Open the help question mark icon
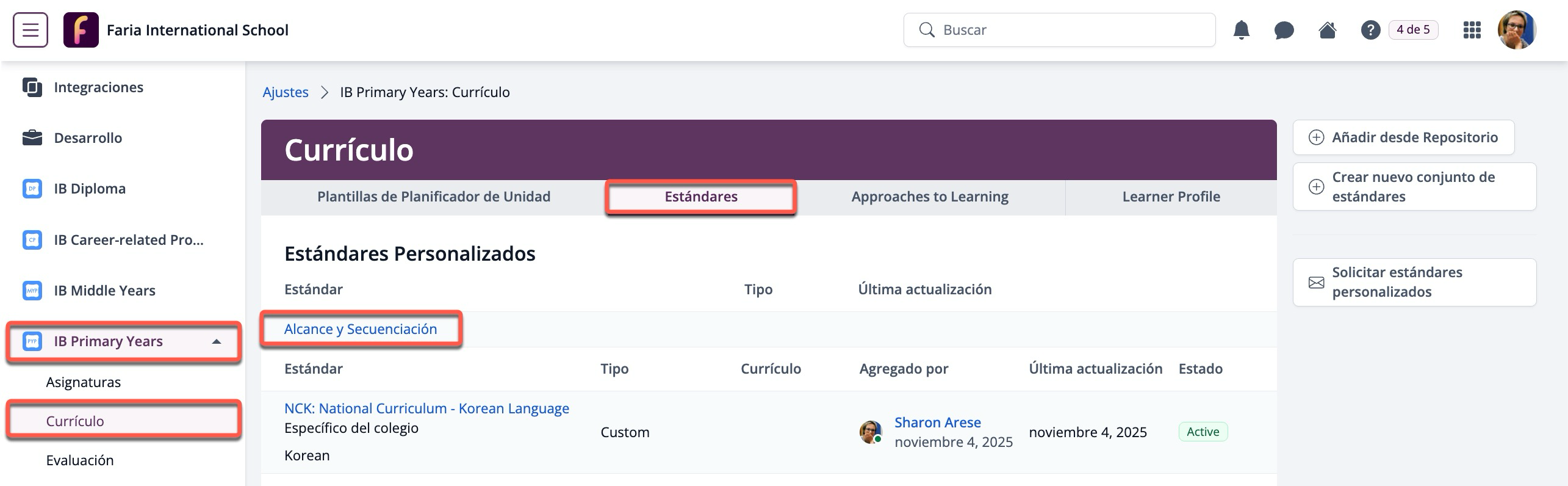 point(1370,30)
